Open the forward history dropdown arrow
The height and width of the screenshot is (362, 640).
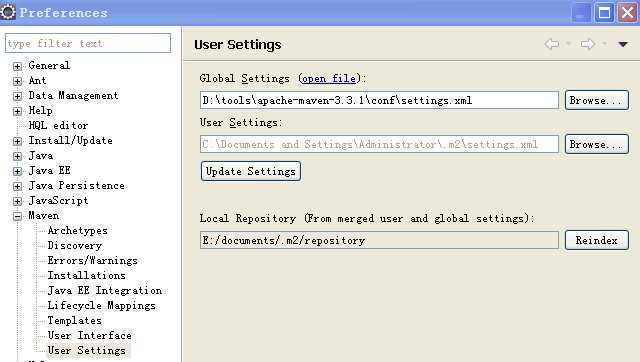click(x=604, y=44)
